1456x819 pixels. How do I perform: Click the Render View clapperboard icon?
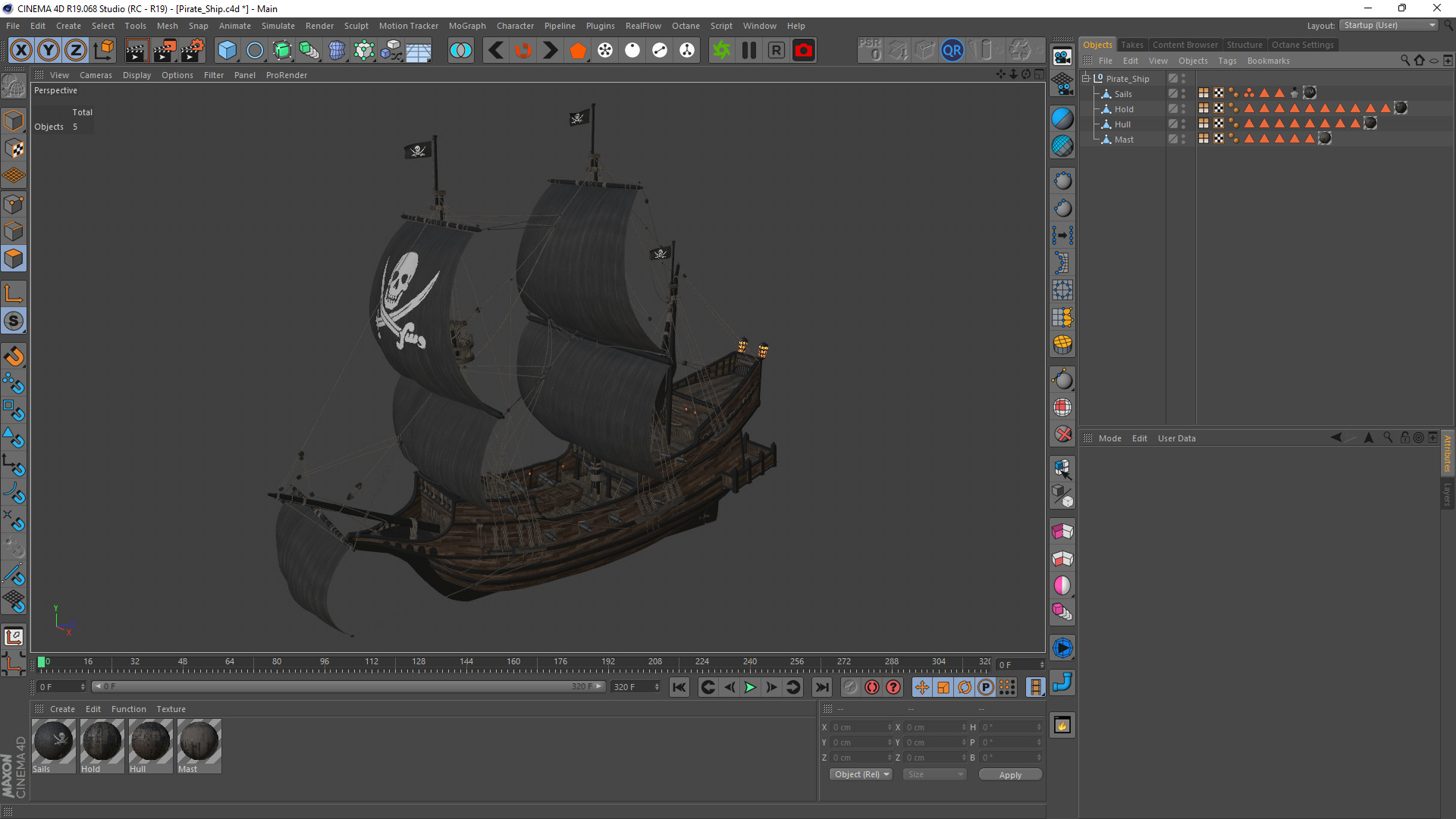(x=136, y=51)
